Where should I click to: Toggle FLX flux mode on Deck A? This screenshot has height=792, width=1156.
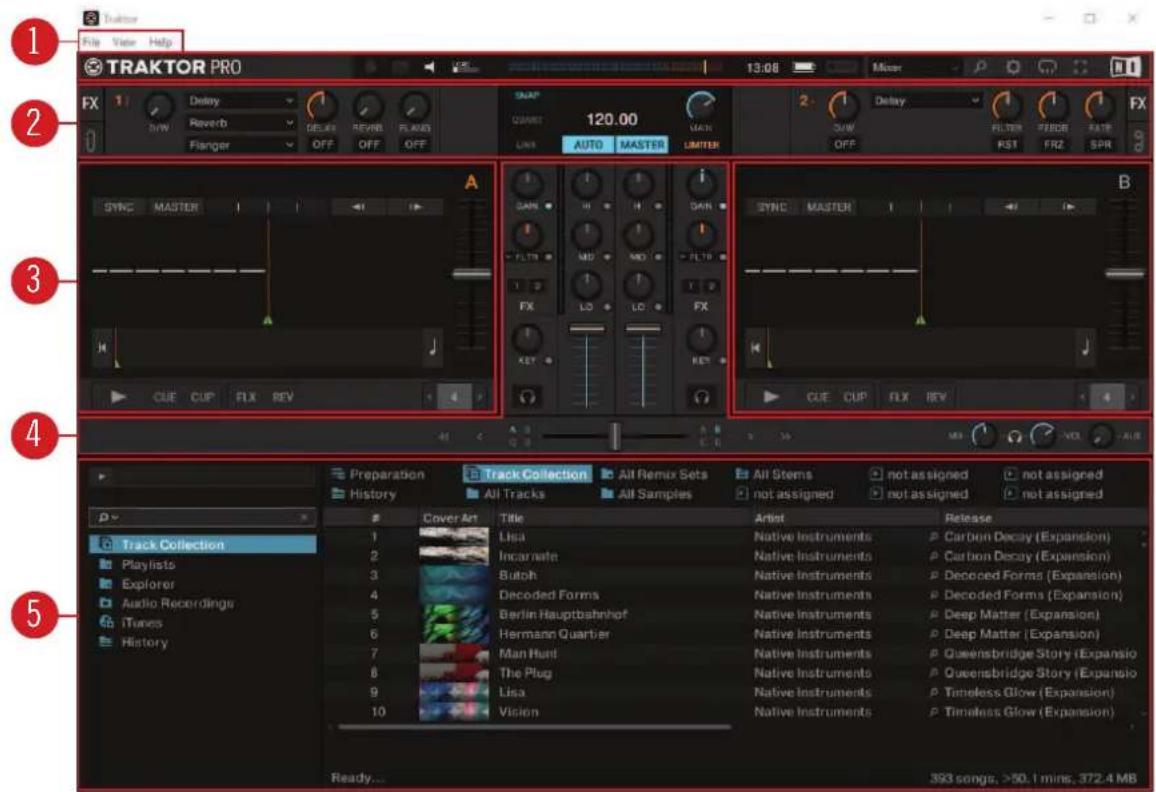pyautogui.click(x=246, y=397)
